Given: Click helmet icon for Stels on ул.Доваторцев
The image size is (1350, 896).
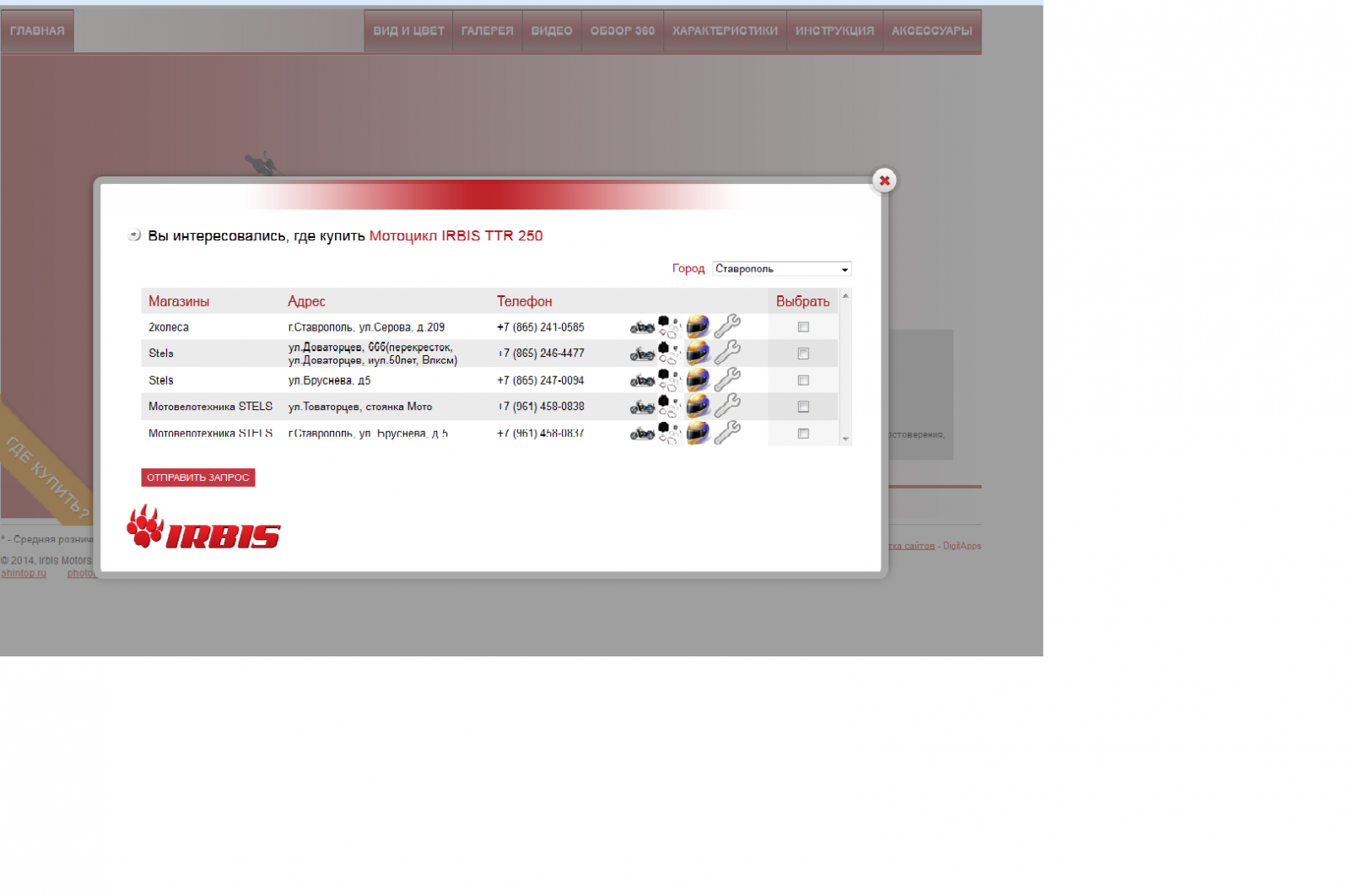Looking at the screenshot, I should pos(698,354).
